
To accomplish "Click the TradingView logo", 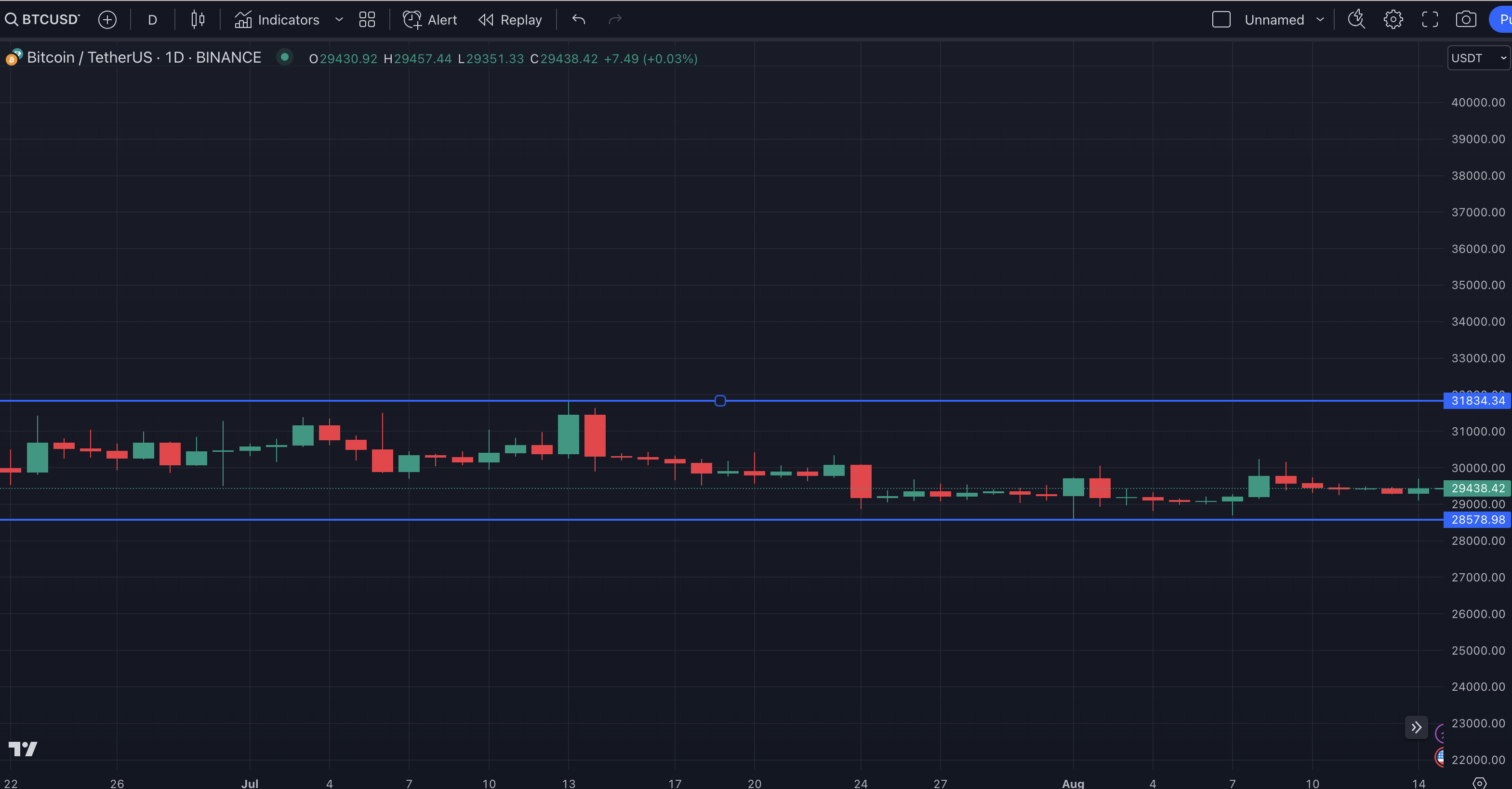I will coord(23,749).
